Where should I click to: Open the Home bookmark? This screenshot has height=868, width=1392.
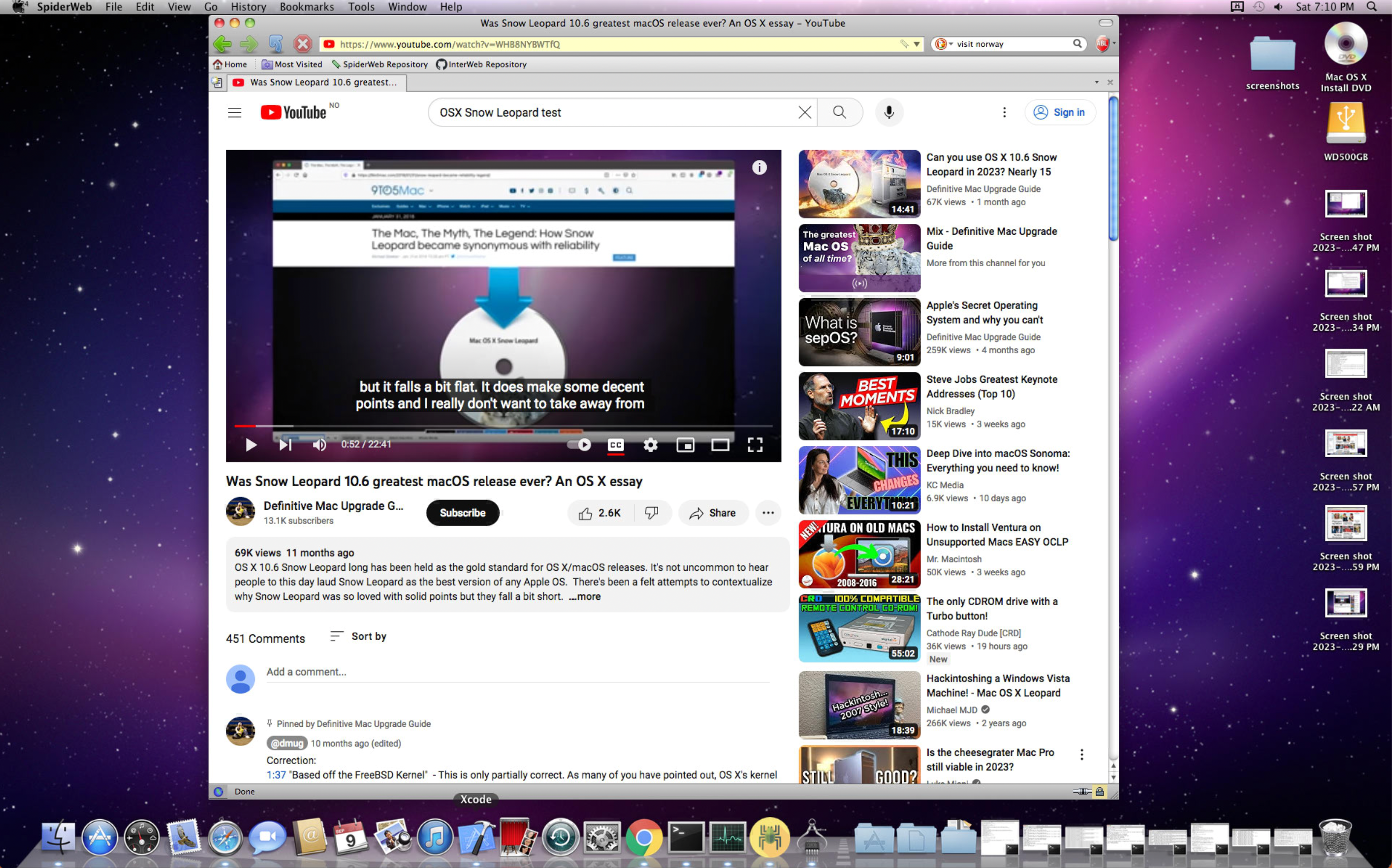point(230,64)
